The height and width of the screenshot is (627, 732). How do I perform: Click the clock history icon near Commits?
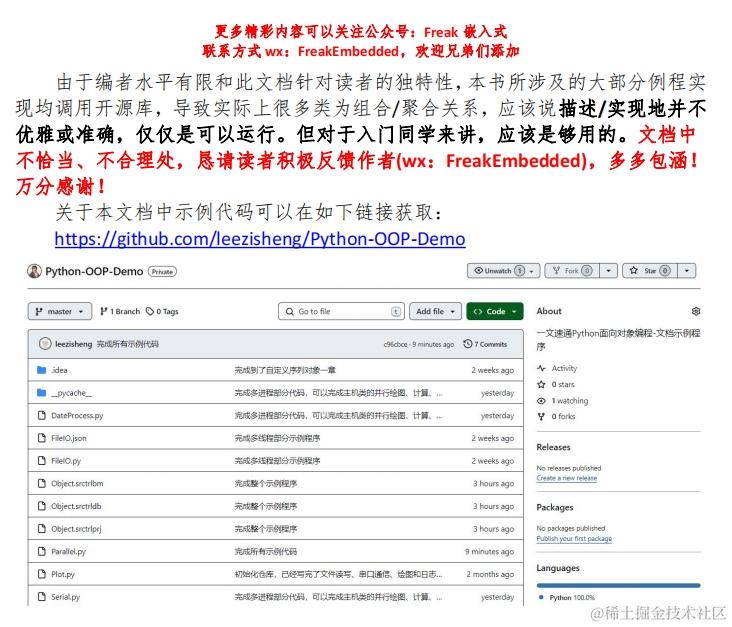[x=467, y=344]
